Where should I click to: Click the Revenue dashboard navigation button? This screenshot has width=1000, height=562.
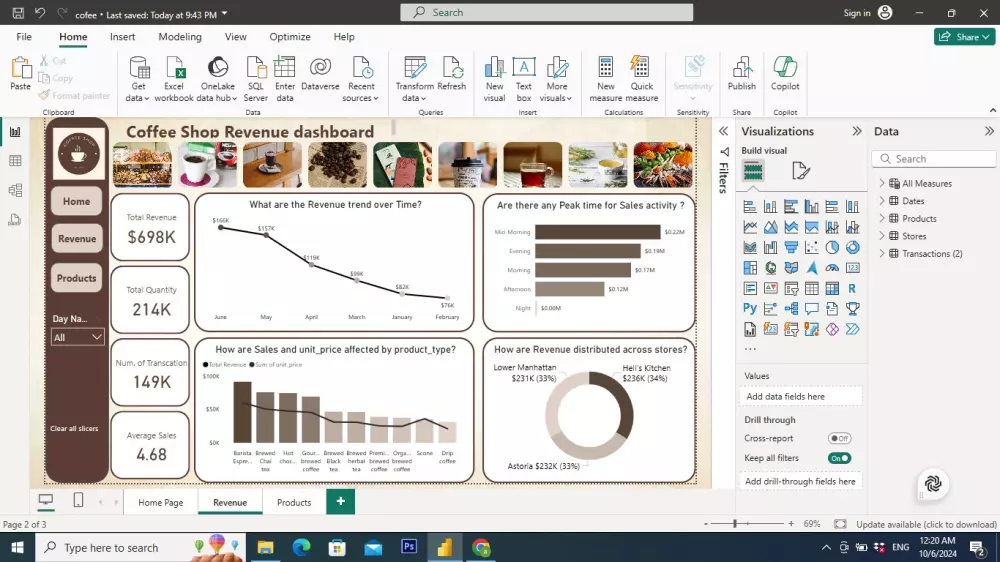coord(77,239)
